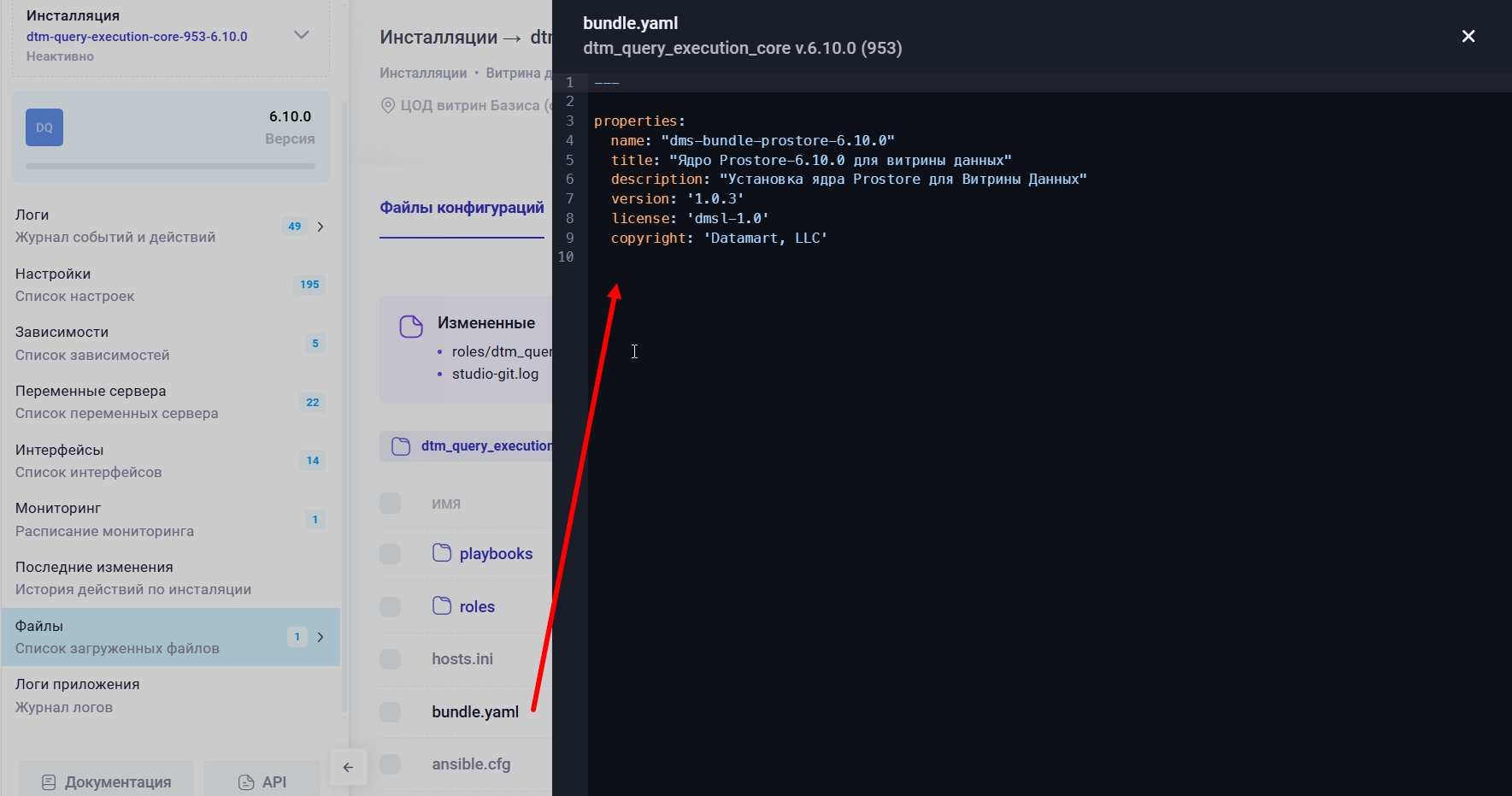Close the bundle.yaml viewer panel
Viewport: 1512px width, 796px height.
click(x=1468, y=36)
